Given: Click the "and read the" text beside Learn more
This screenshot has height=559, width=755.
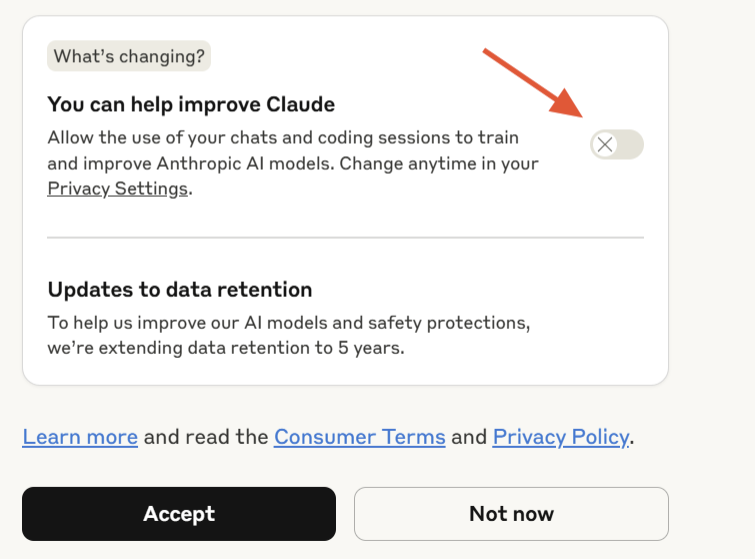Looking at the screenshot, I should (x=206, y=437).
